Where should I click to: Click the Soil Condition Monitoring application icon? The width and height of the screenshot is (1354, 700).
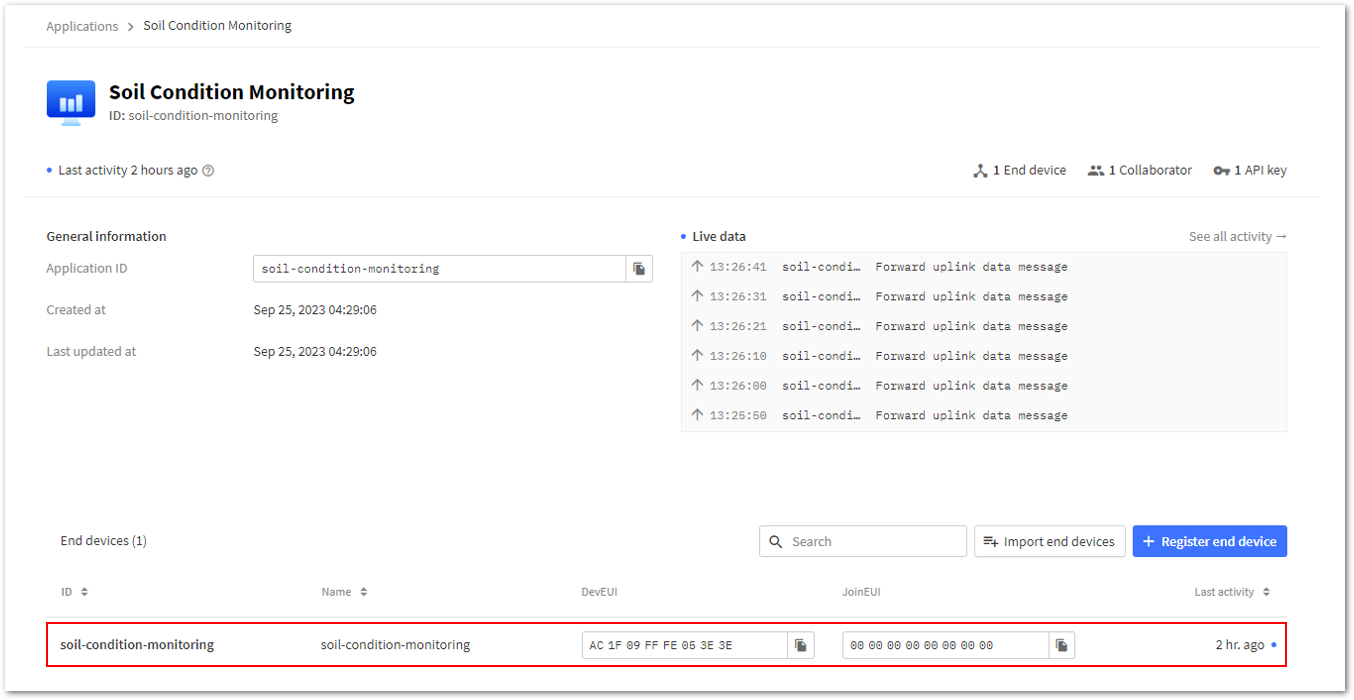(71, 102)
